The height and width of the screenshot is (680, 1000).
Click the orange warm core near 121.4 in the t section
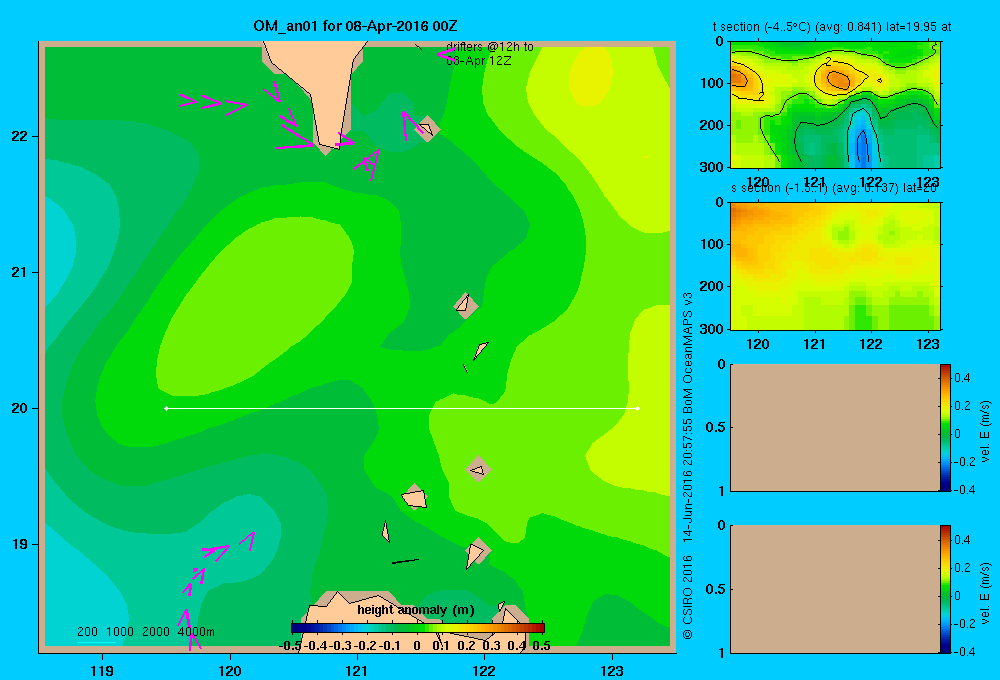[x=837, y=80]
